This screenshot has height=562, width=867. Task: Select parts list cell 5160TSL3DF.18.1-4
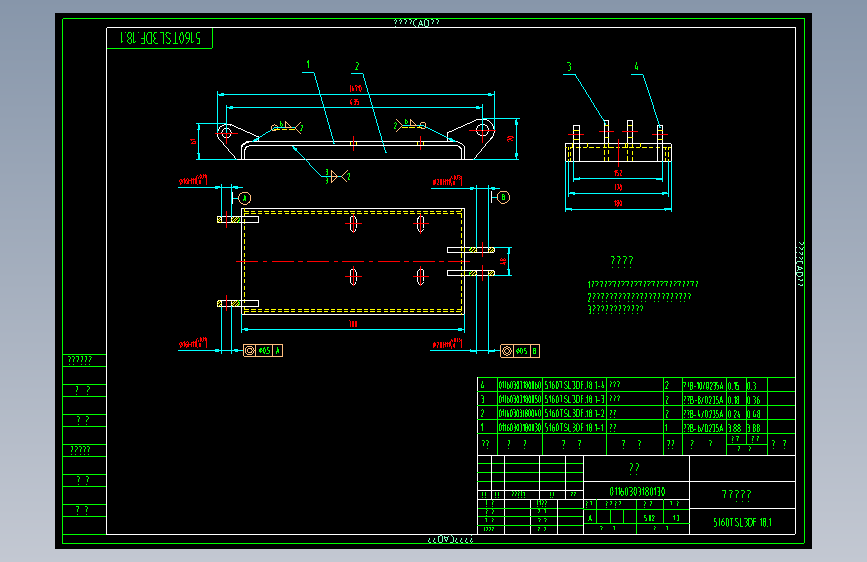[575, 385]
